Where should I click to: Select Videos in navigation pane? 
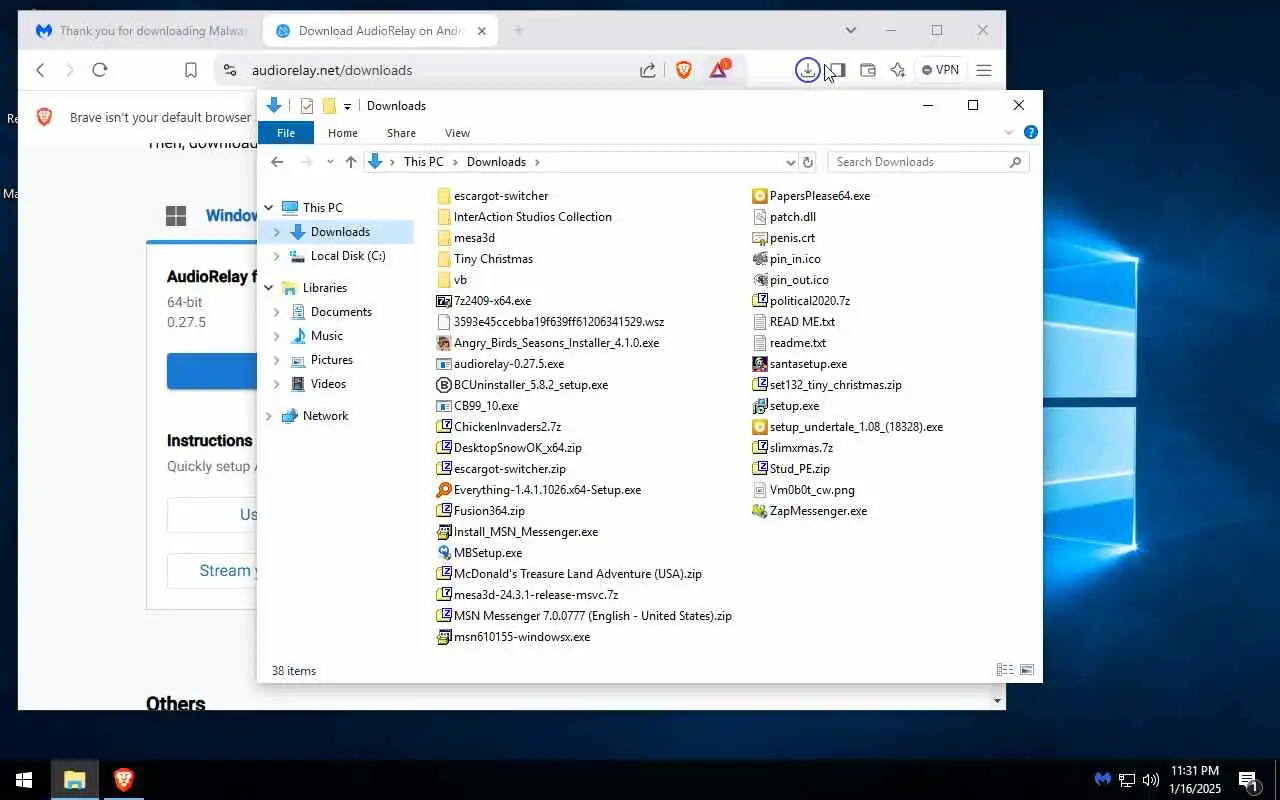click(x=328, y=384)
